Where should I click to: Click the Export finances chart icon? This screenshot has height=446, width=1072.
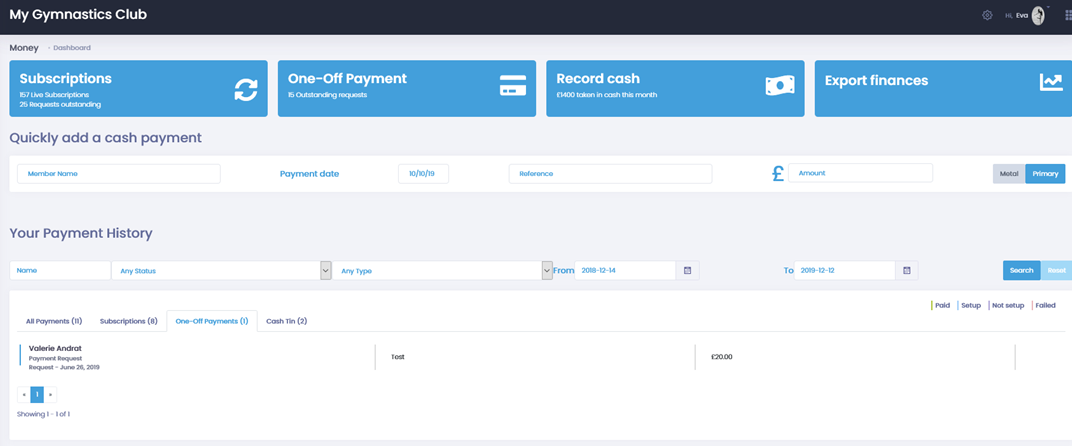click(1050, 83)
